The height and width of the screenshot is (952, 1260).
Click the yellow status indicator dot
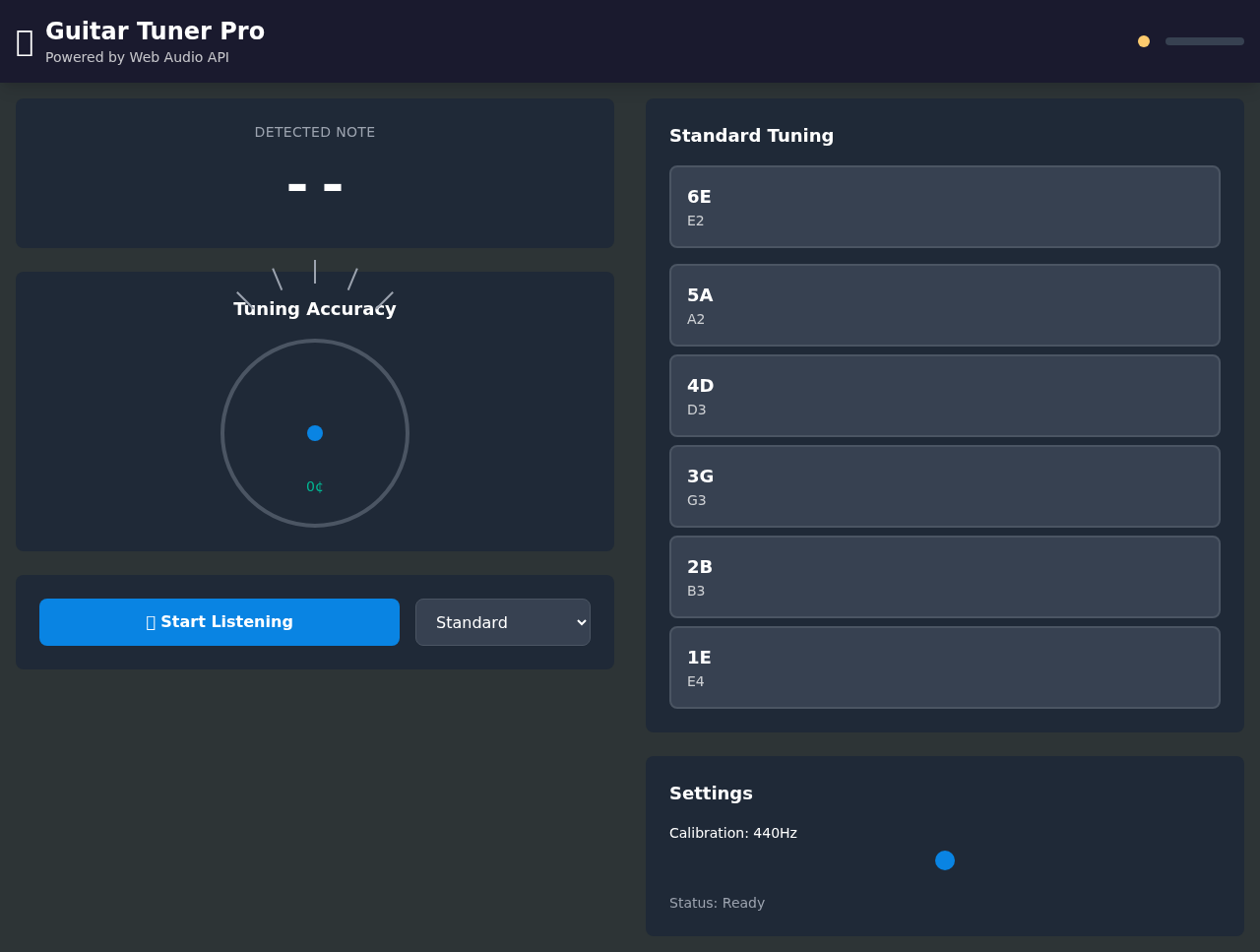[x=1144, y=40]
